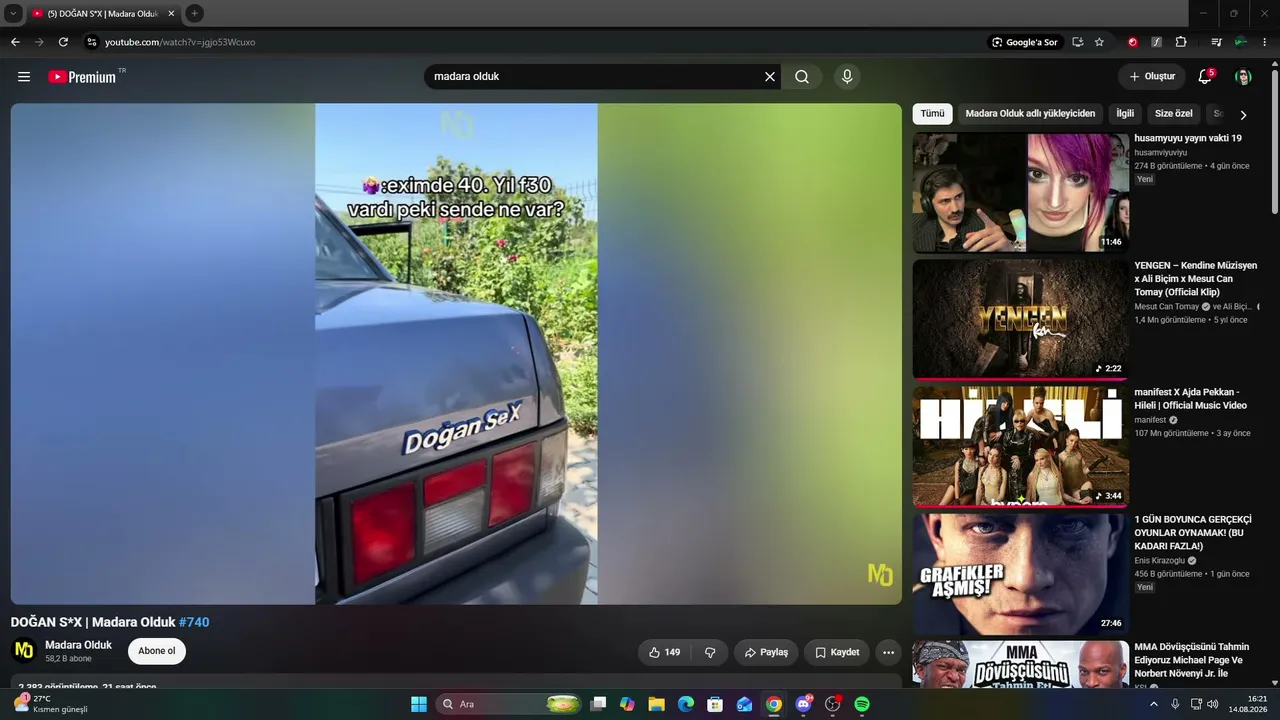The image size is (1280, 720).
Task: Select the İlgili filter chip
Action: [1125, 114]
